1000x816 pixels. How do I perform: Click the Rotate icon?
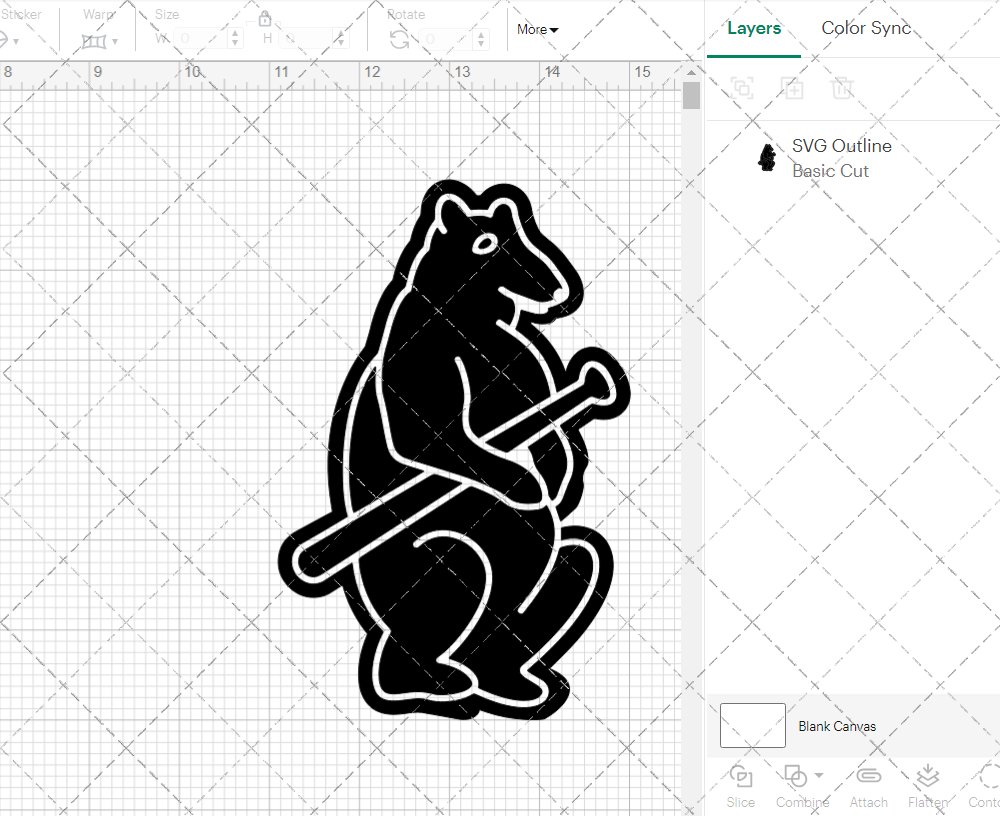(x=400, y=40)
